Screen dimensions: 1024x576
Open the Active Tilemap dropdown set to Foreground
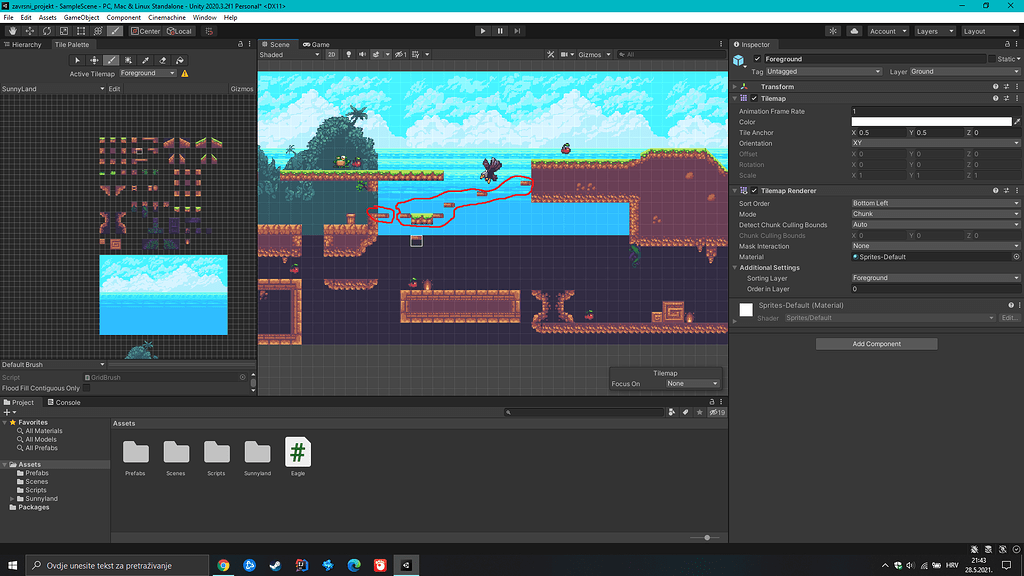tap(145, 72)
